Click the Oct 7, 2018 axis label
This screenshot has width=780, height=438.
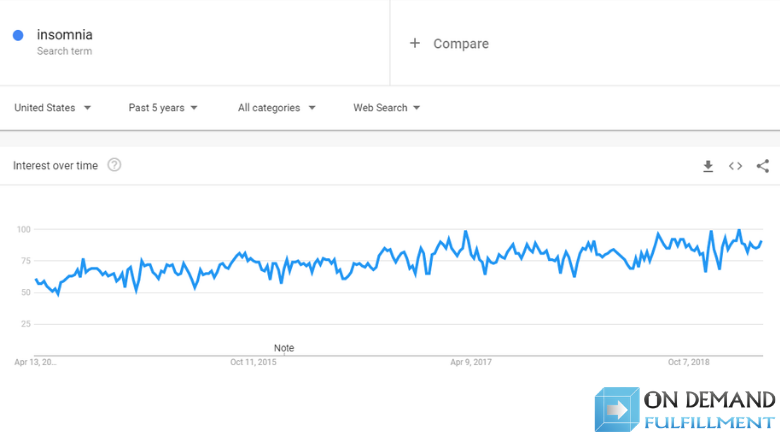pos(688,362)
